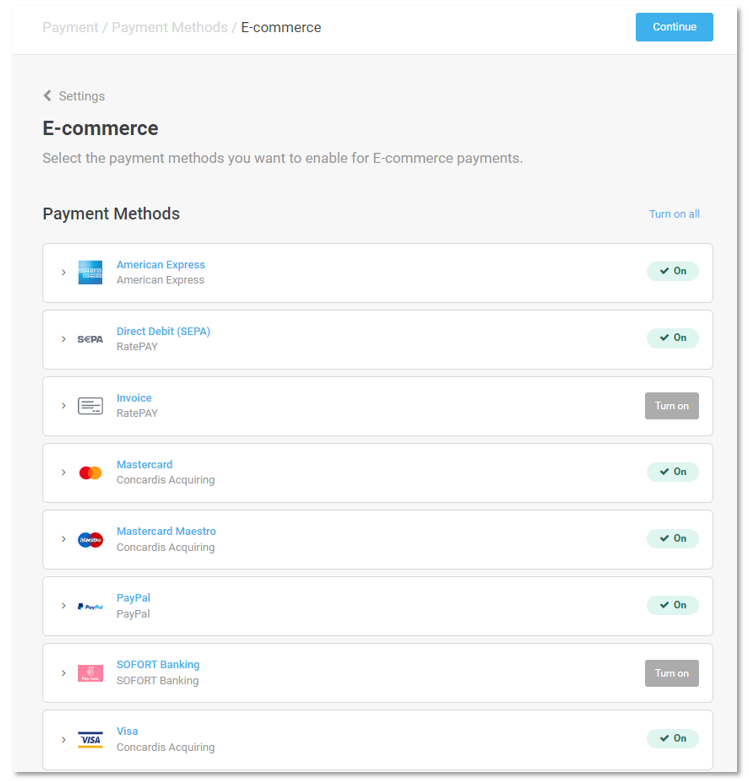Click the Visa logo icon
749x781 pixels.
(90, 740)
